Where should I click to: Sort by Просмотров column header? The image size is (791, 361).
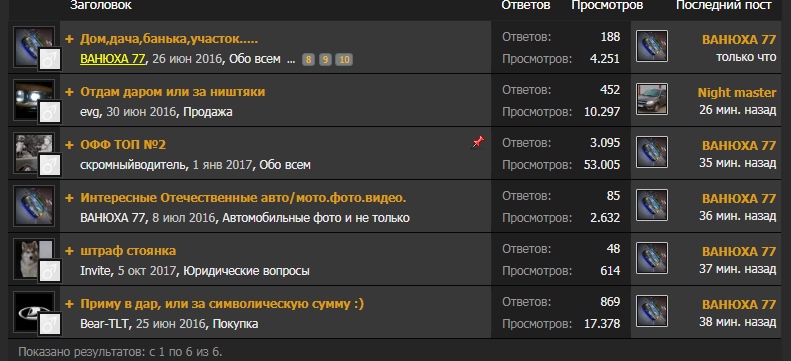(607, 6)
